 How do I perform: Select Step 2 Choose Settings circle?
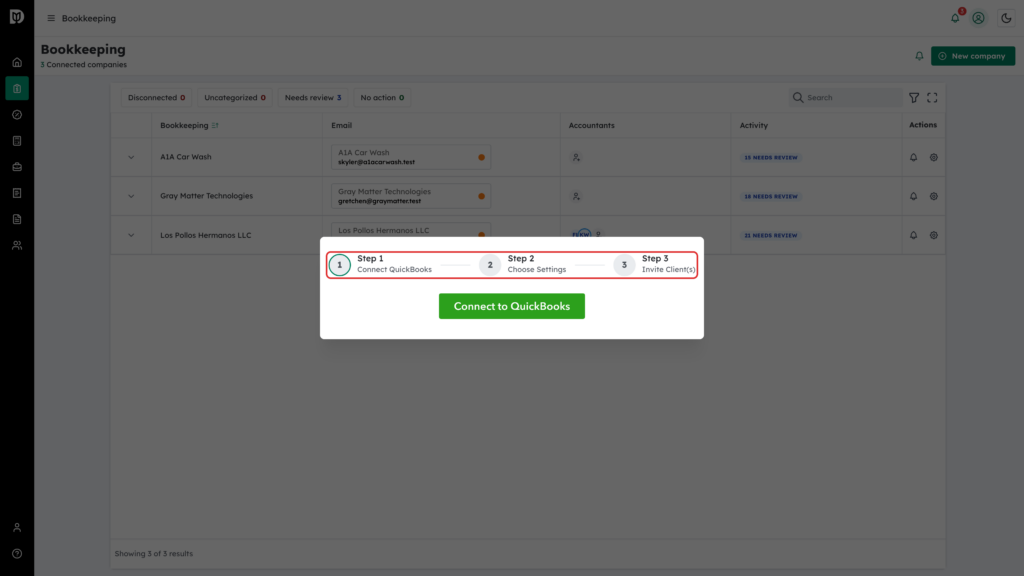[490, 264]
